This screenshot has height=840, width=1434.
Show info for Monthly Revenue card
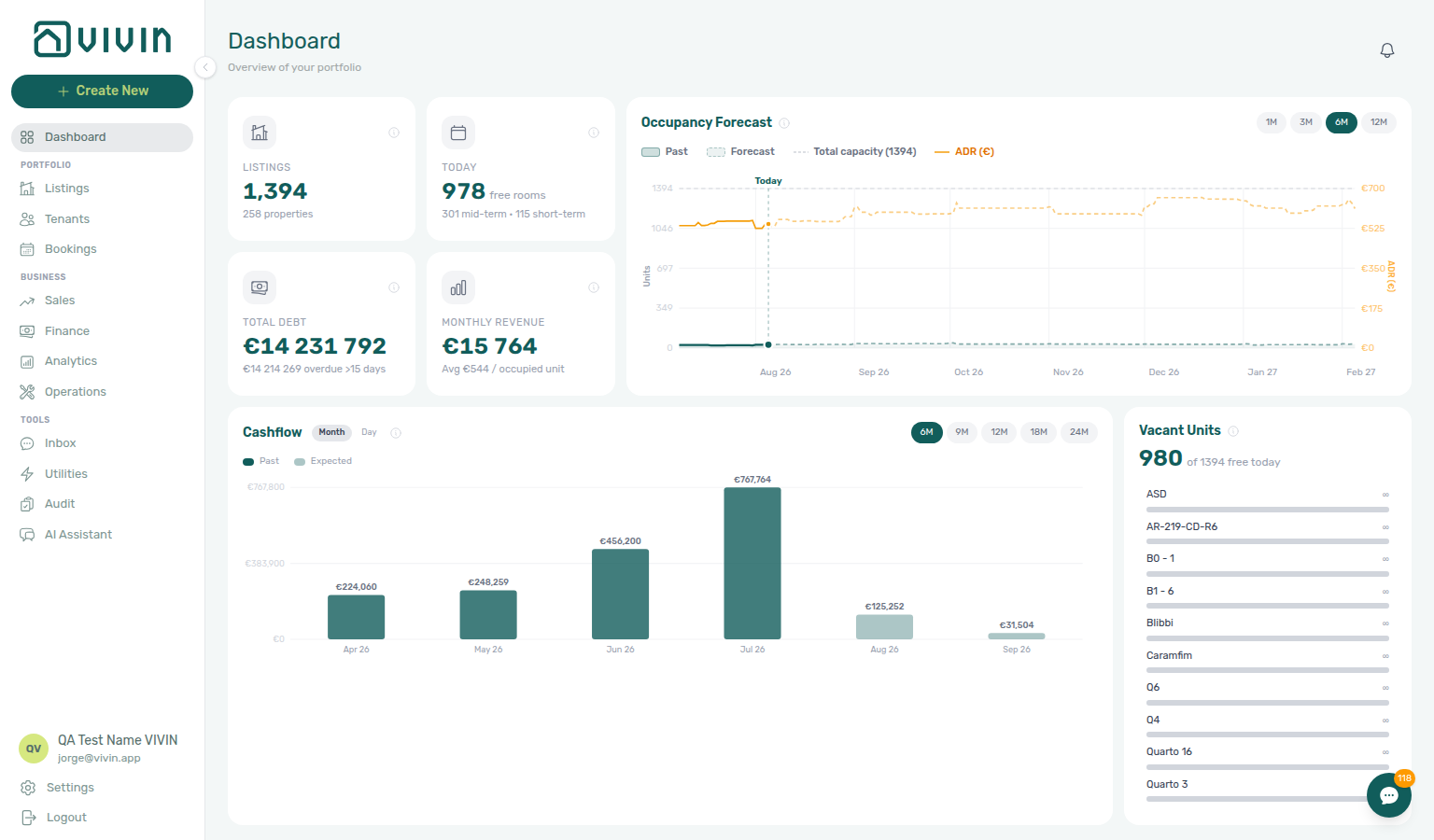(594, 287)
